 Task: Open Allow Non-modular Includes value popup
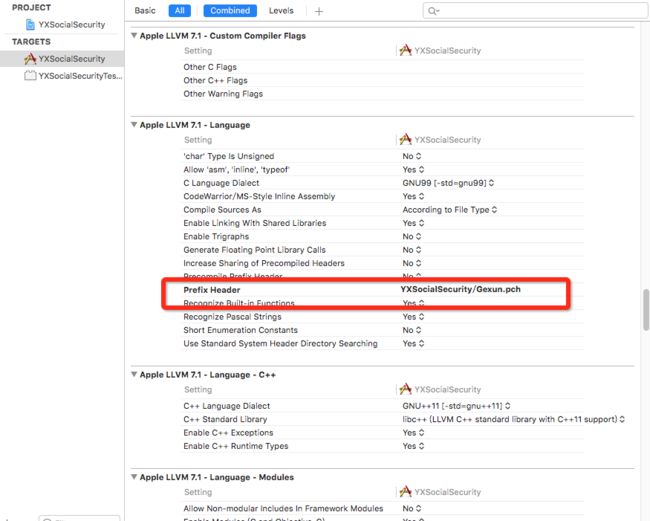[412, 508]
